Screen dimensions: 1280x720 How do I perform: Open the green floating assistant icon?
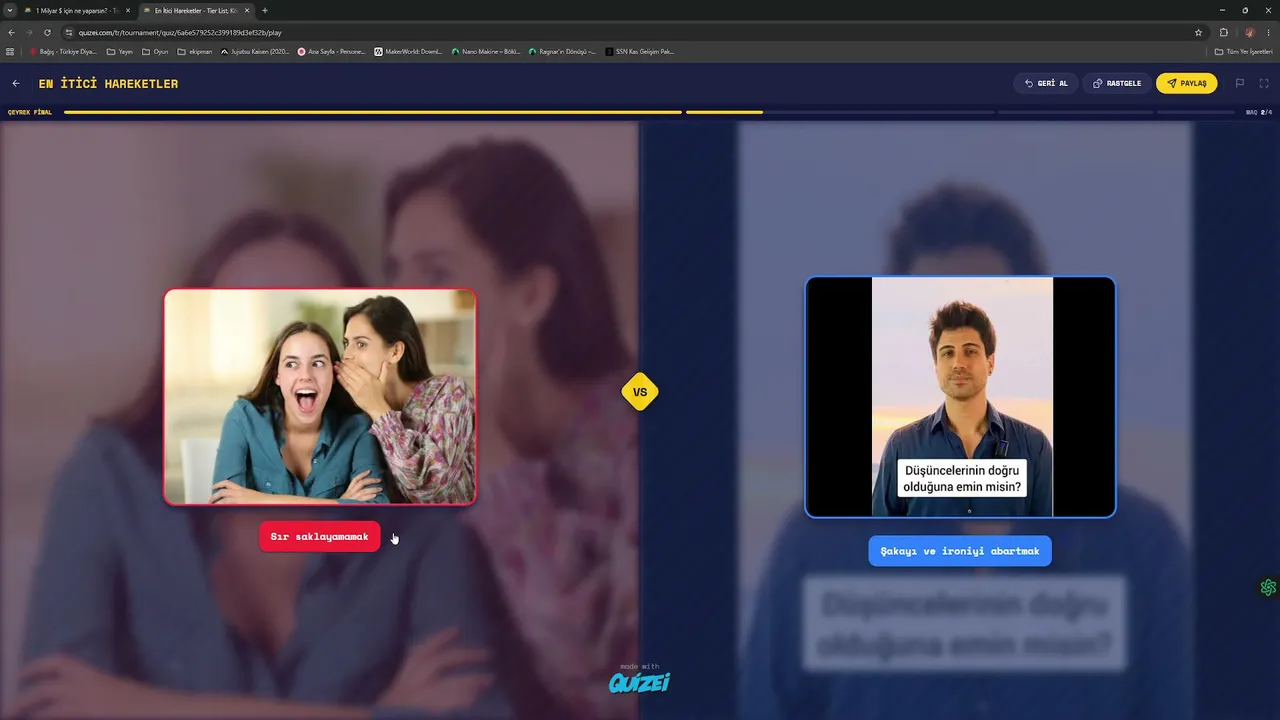pos(1268,588)
